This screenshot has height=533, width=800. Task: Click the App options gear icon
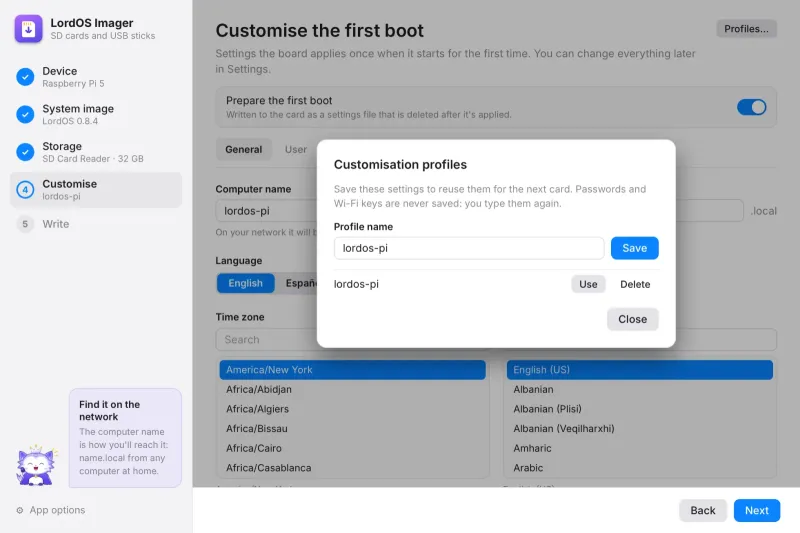(x=20, y=510)
